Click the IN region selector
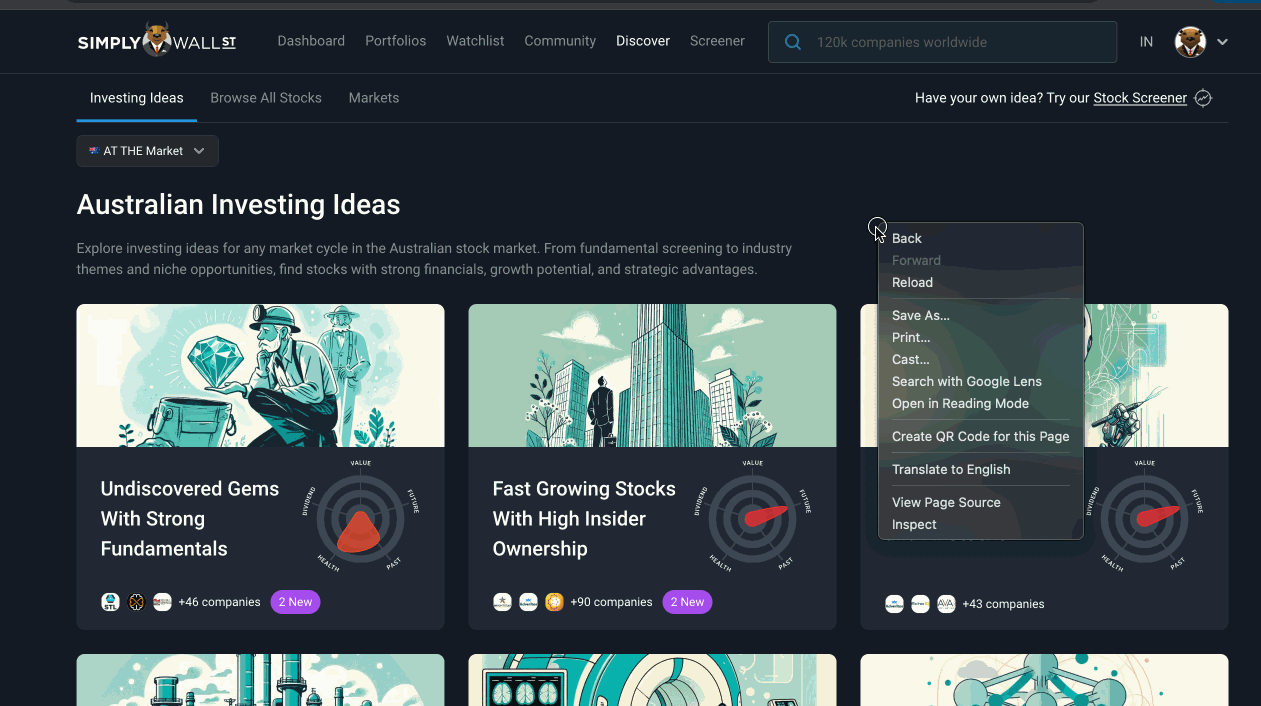1261x706 pixels. tap(1146, 42)
